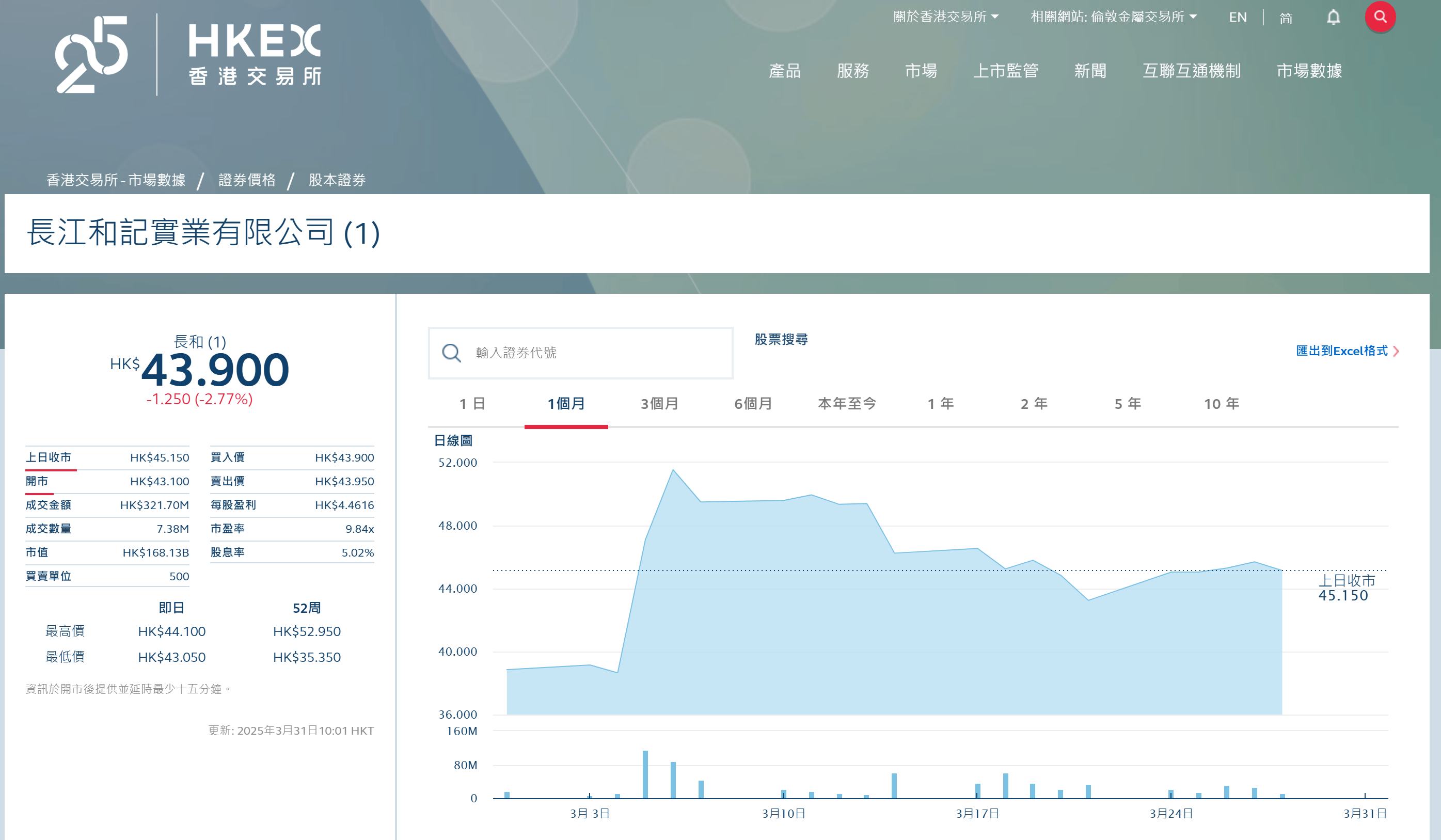This screenshot has width=1441, height=840.
Task: Select the 1 日 chart tab
Action: [x=472, y=404]
